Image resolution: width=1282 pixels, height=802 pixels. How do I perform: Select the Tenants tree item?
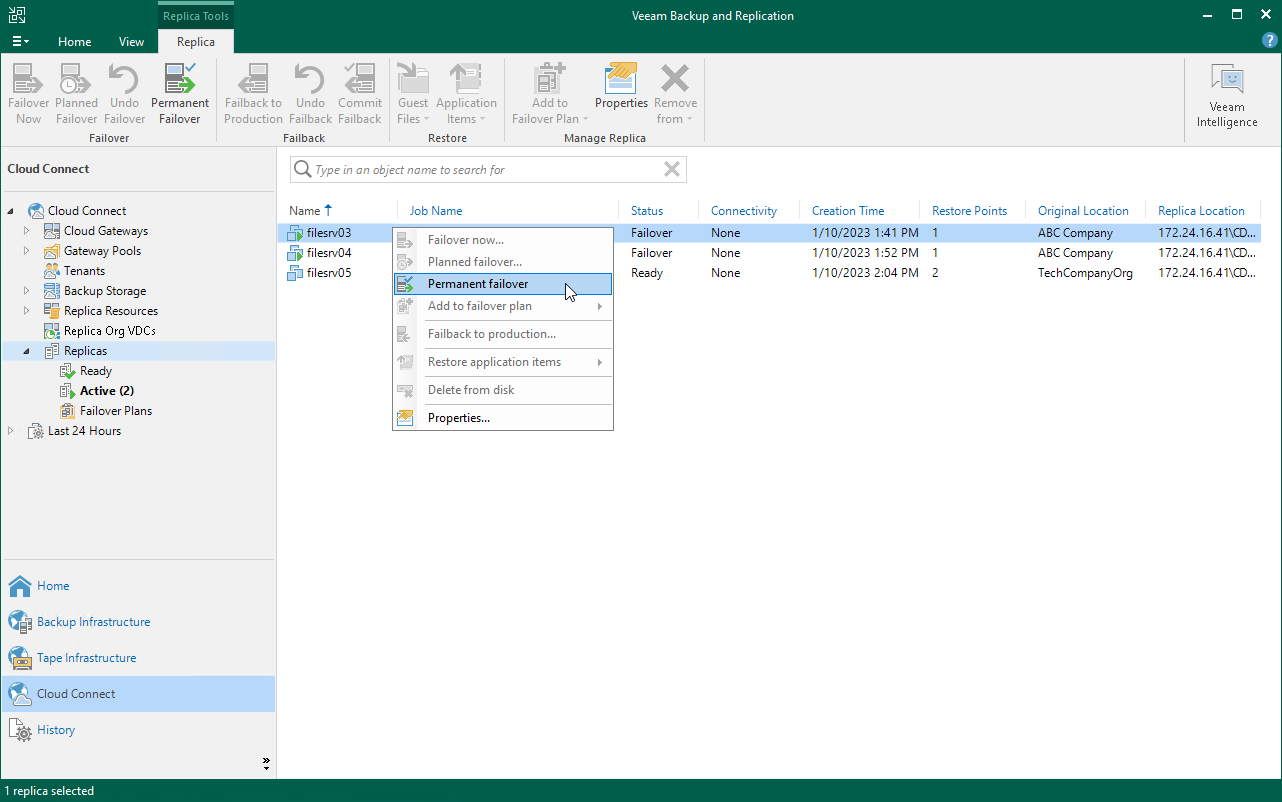pyautogui.click(x=84, y=271)
